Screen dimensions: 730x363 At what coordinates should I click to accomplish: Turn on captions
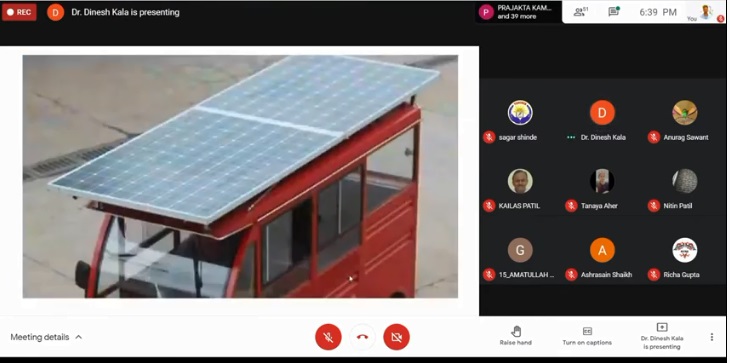587,336
